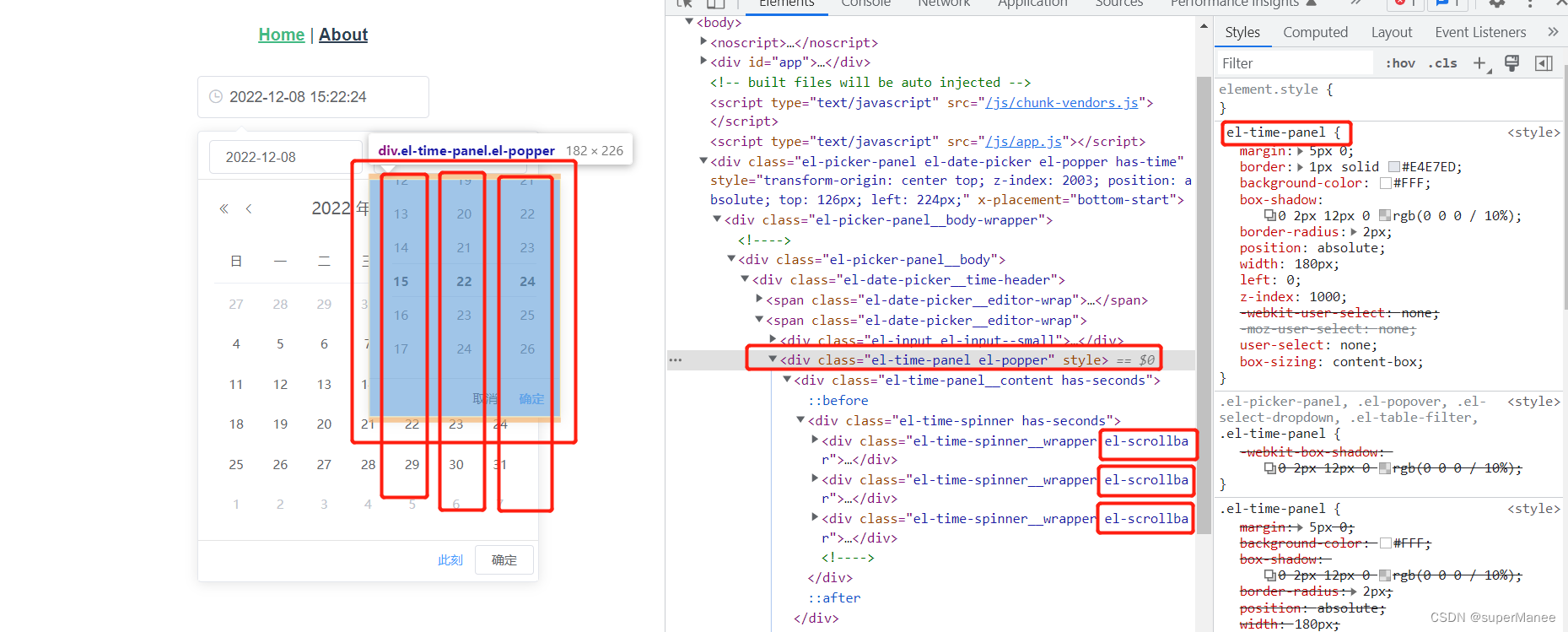Select day 12 in the calendar
This screenshot has width=1568, height=632.
pos(280,384)
